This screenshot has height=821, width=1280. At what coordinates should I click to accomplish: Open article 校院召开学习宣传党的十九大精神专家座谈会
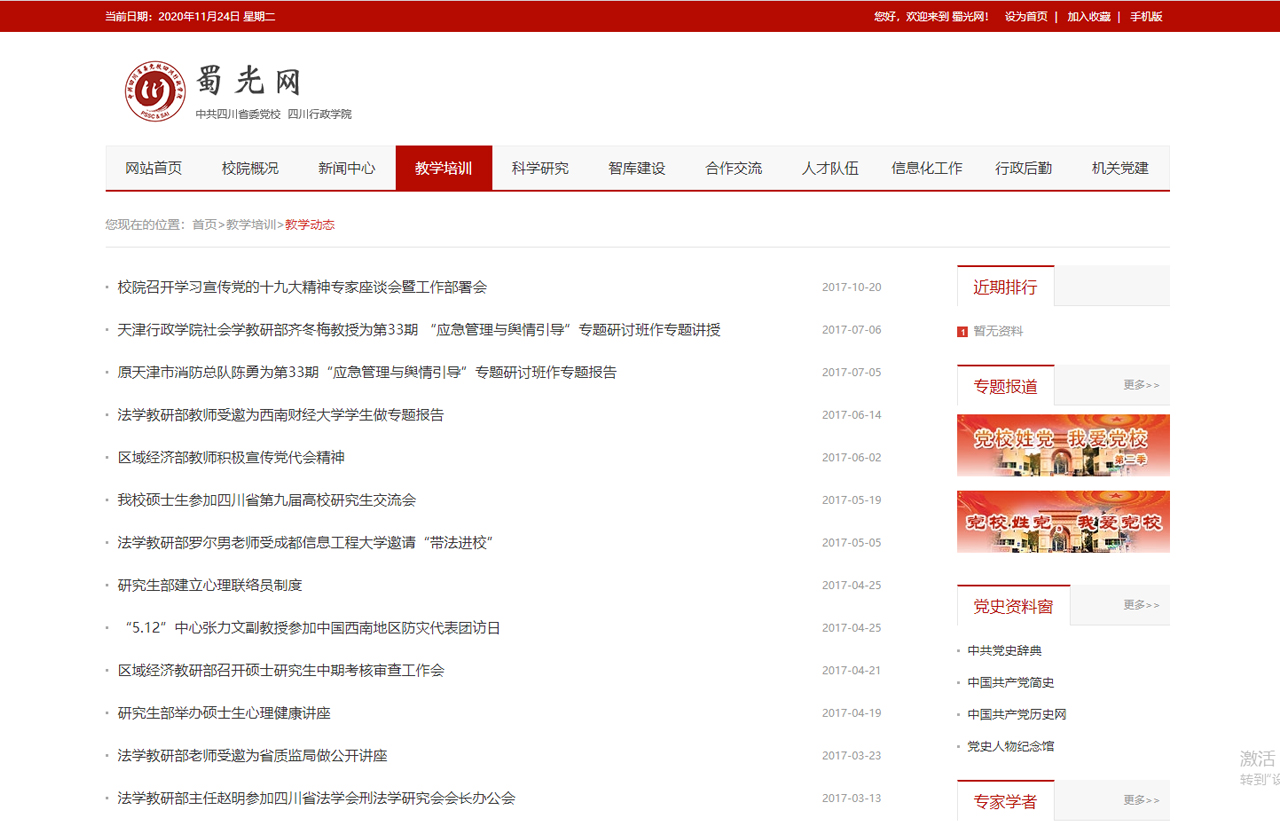[x=302, y=287]
